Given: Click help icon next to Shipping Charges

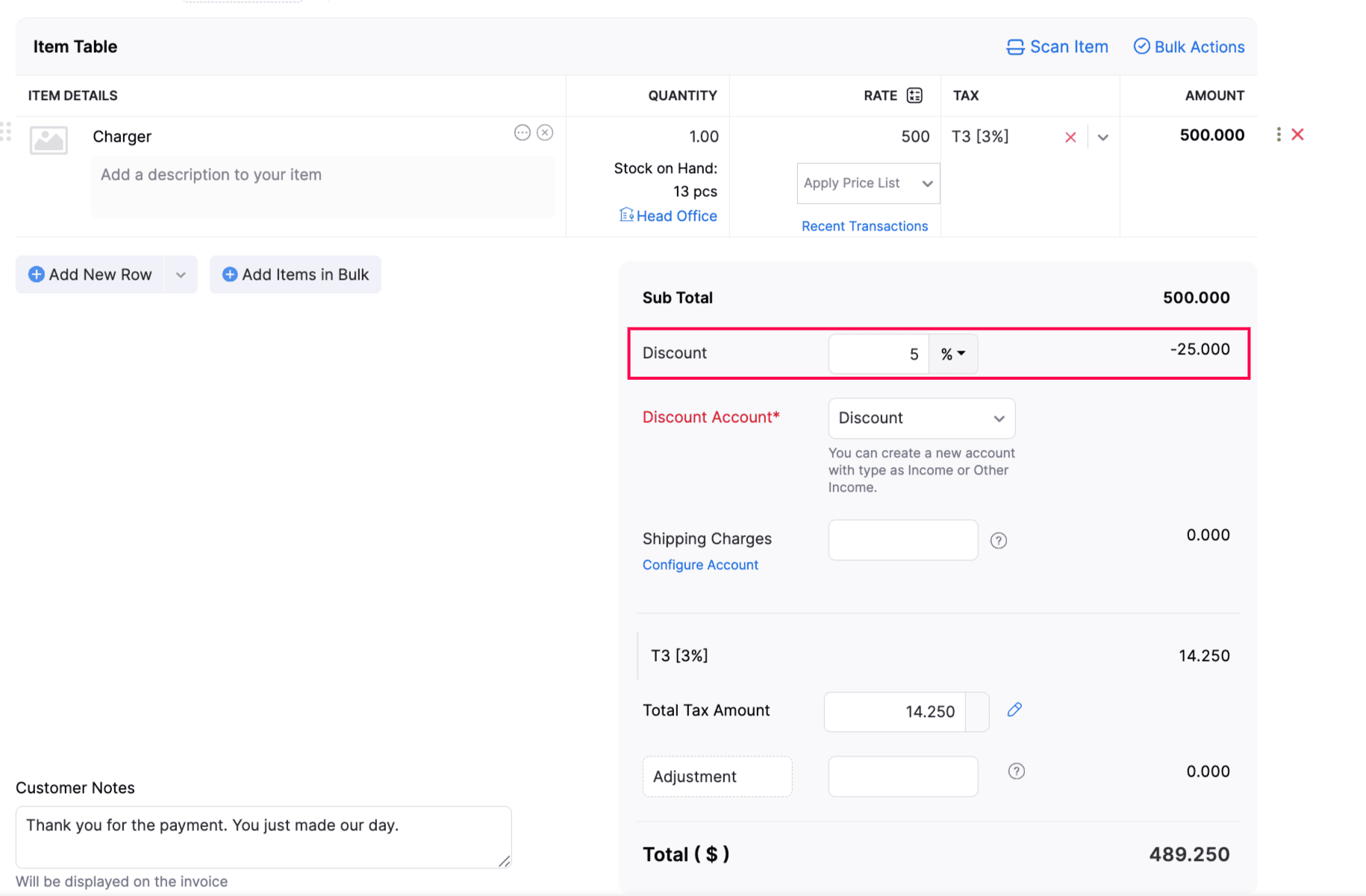Looking at the screenshot, I should (x=999, y=540).
